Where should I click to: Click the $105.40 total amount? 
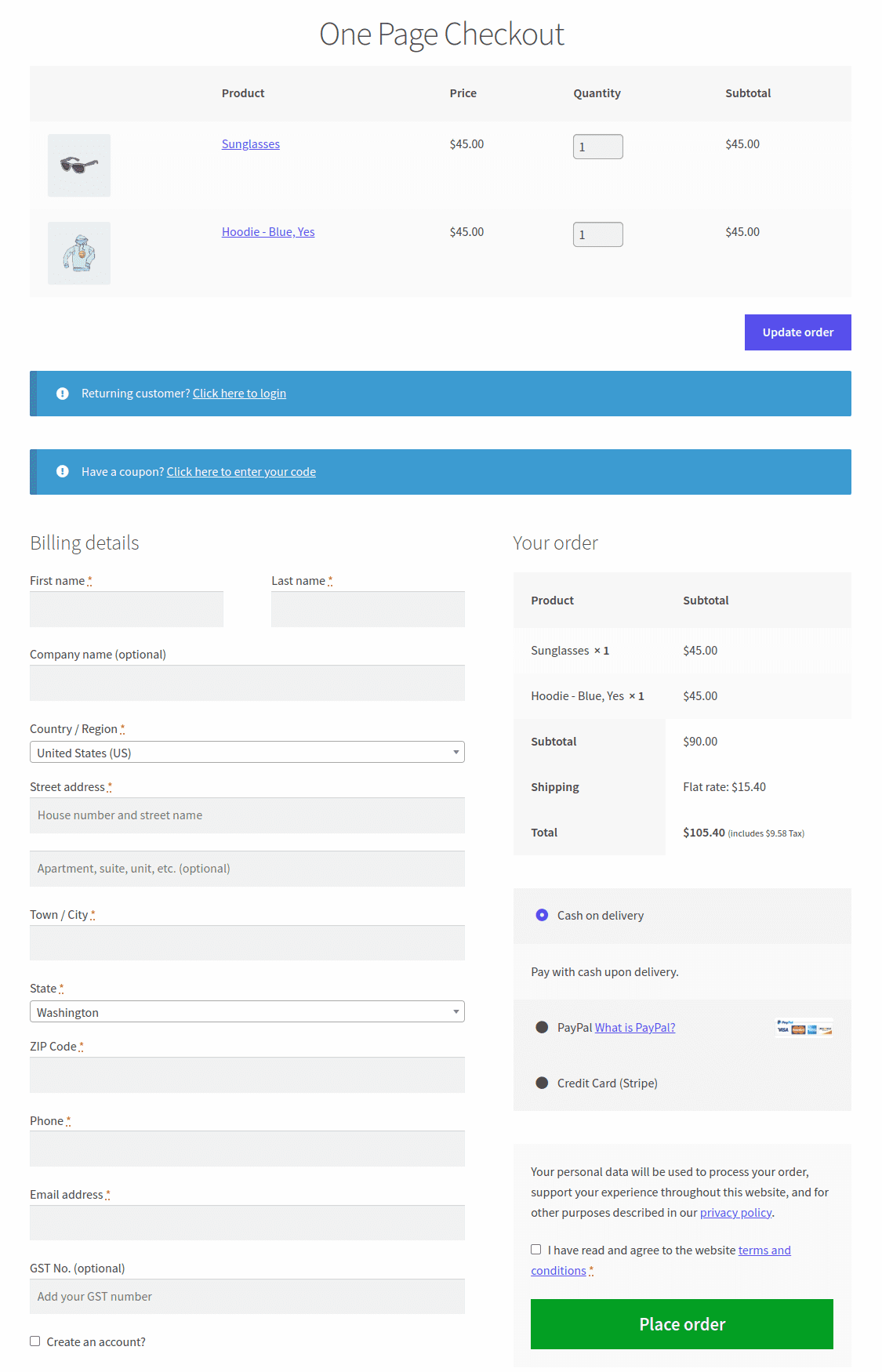[x=704, y=833]
